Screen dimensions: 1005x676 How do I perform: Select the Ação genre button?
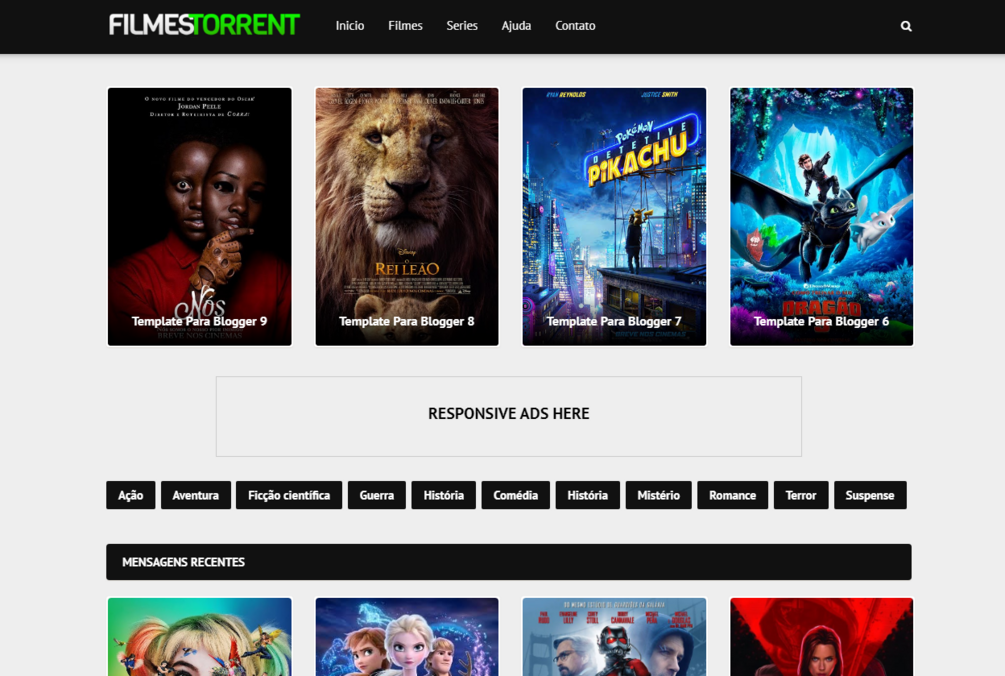131,495
